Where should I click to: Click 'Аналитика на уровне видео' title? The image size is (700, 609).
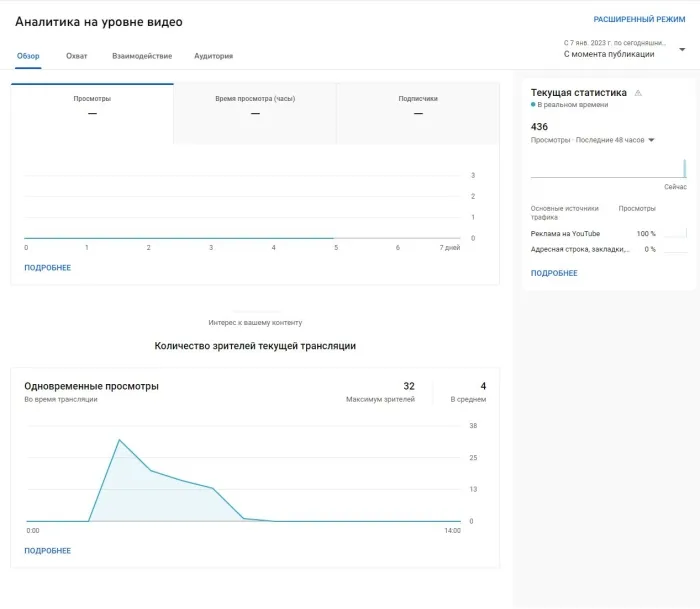(x=99, y=22)
